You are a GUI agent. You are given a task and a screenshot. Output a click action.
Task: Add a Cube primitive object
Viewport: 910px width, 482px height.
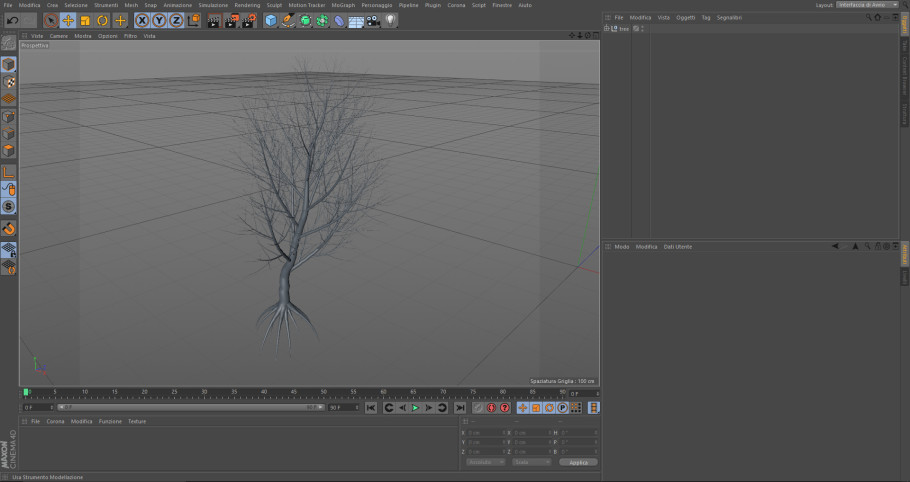click(270, 21)
